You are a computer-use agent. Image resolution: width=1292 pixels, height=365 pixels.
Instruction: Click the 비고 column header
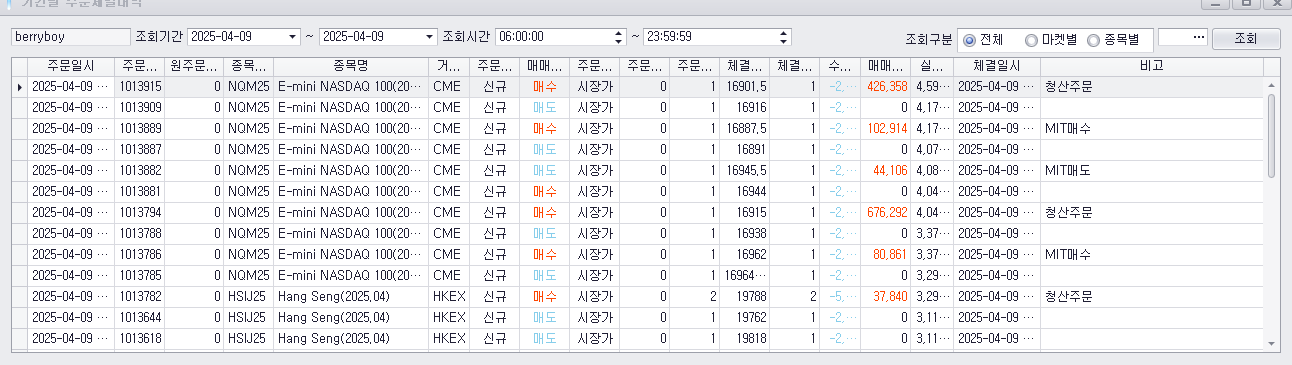[x=1151, y=66]
